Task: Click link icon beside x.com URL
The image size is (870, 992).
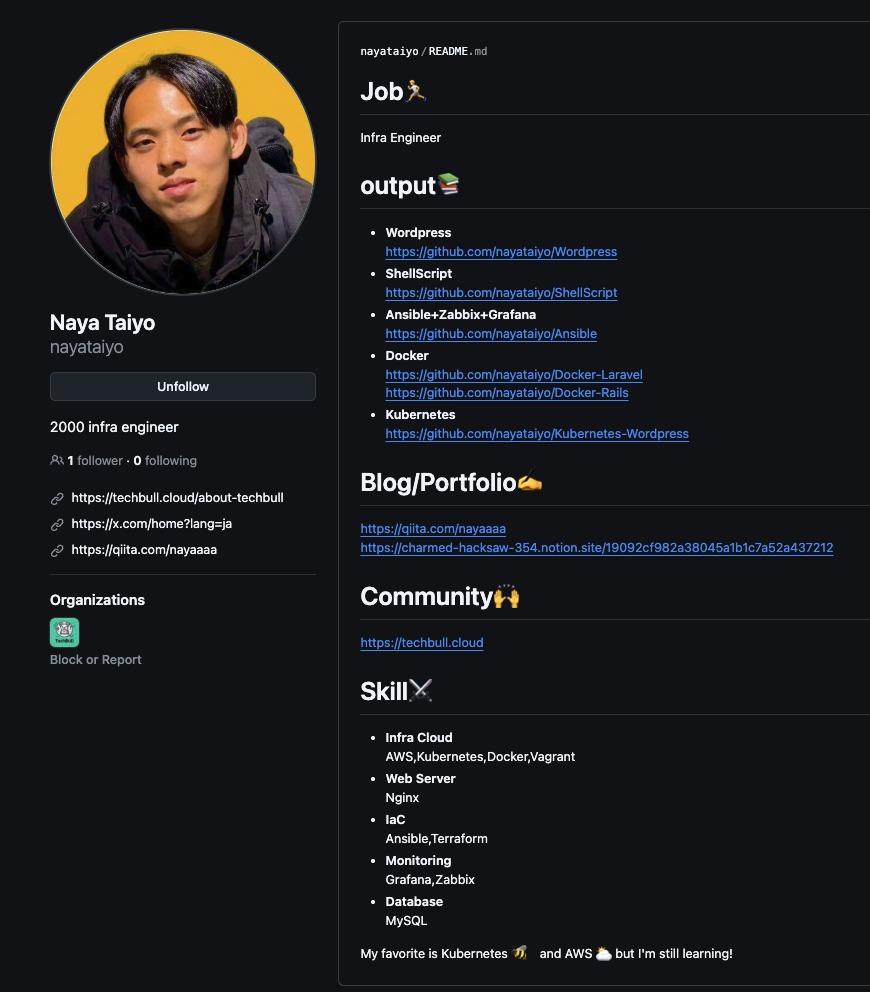Action: pyautogui.click(x=57, y=524)
